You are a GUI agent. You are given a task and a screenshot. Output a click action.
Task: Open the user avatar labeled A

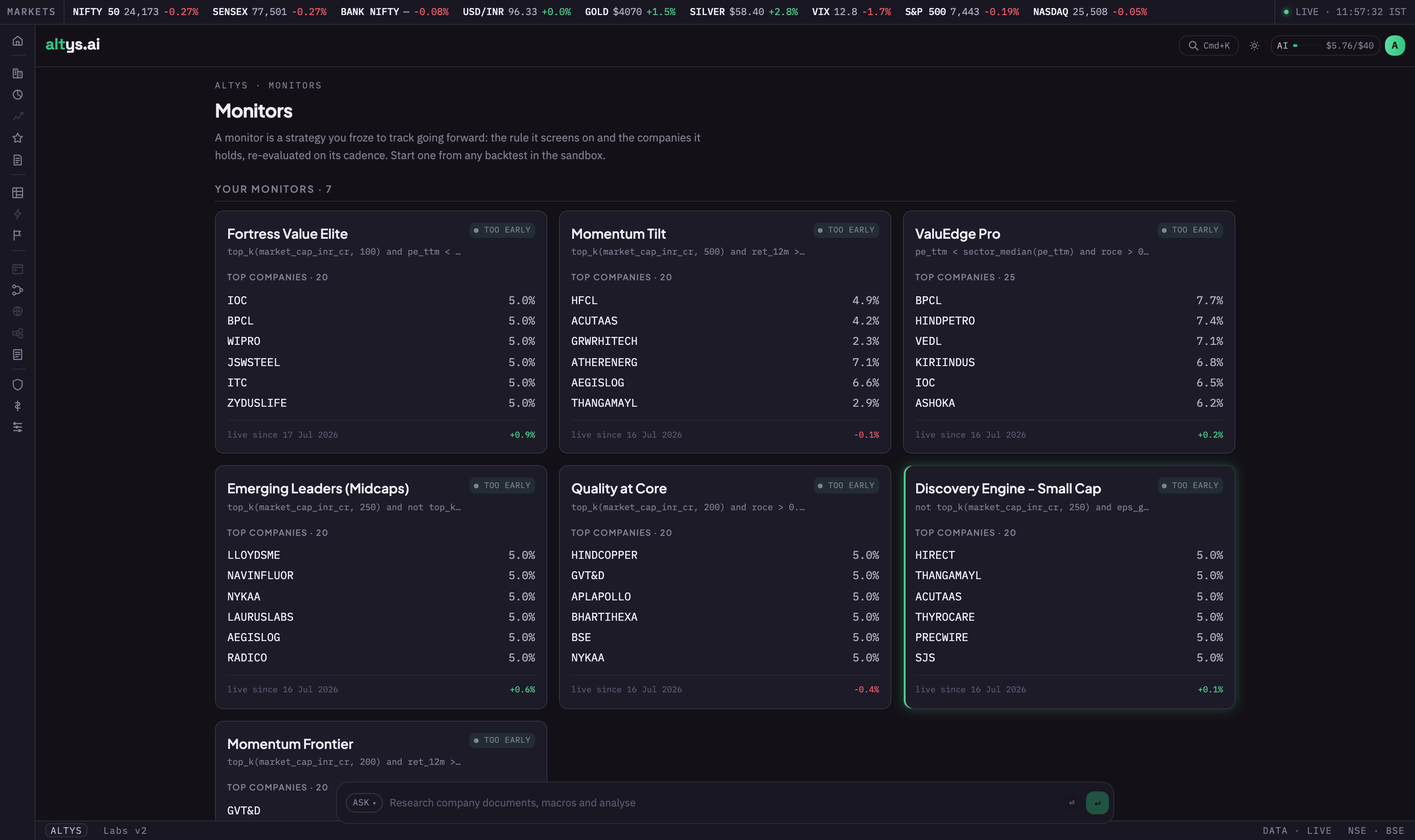click(1395, 46)
